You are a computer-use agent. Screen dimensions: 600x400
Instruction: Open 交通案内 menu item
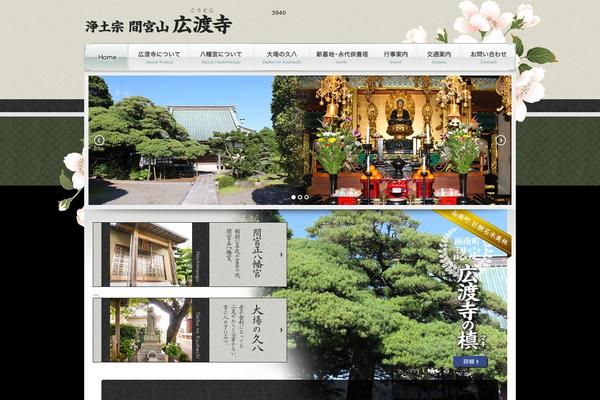pos(439,57)
